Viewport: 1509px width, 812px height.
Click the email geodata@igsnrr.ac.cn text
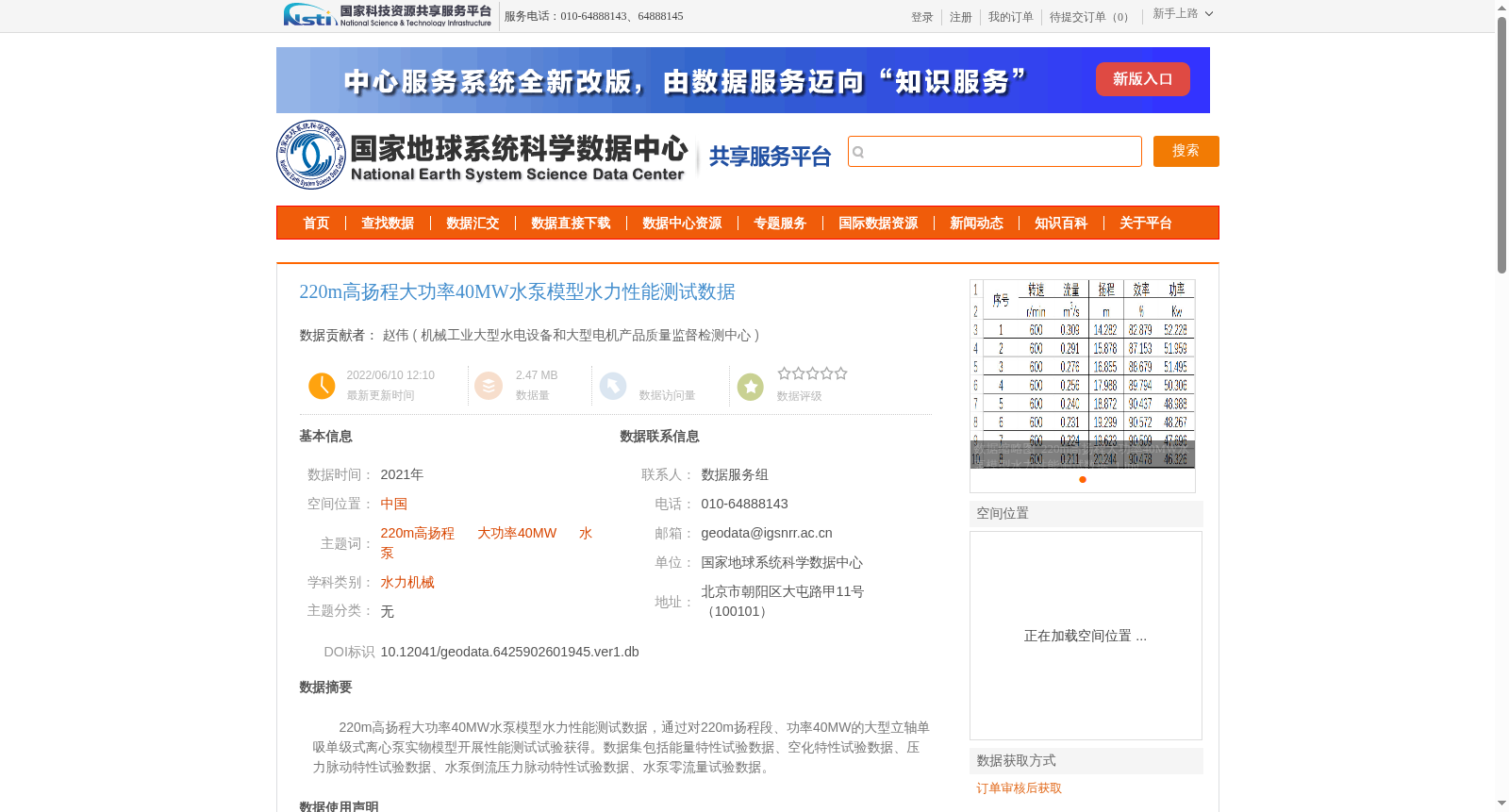767,534
